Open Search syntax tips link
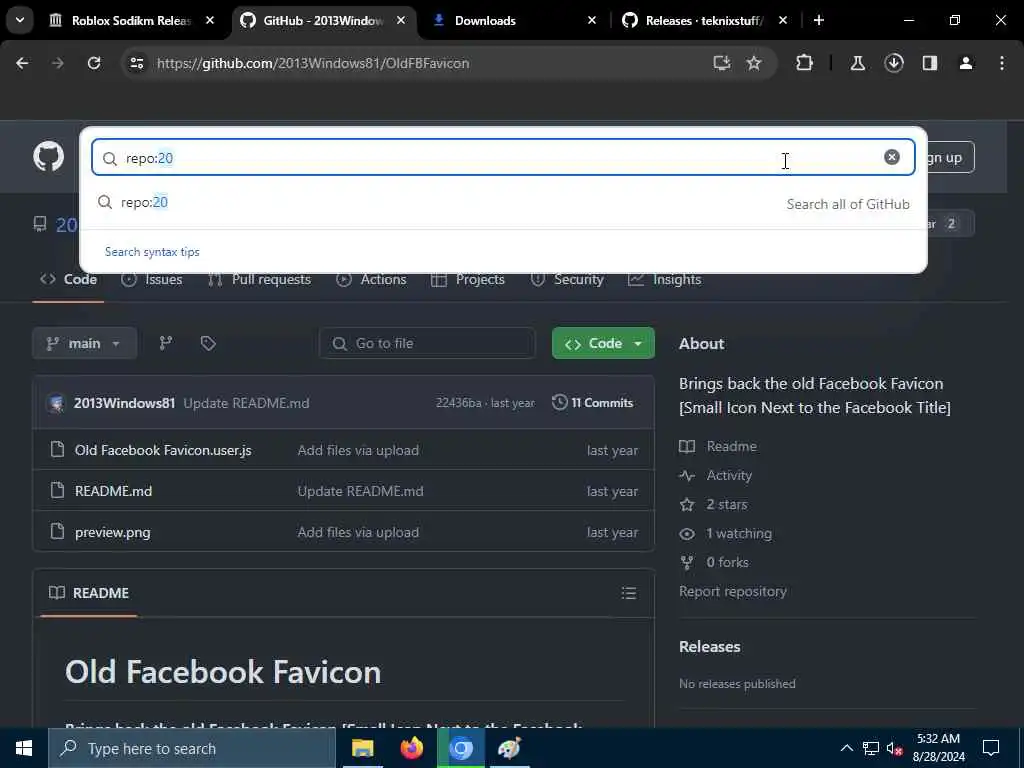The height and width of the screenshot is (768, 1024). point(152,252)
